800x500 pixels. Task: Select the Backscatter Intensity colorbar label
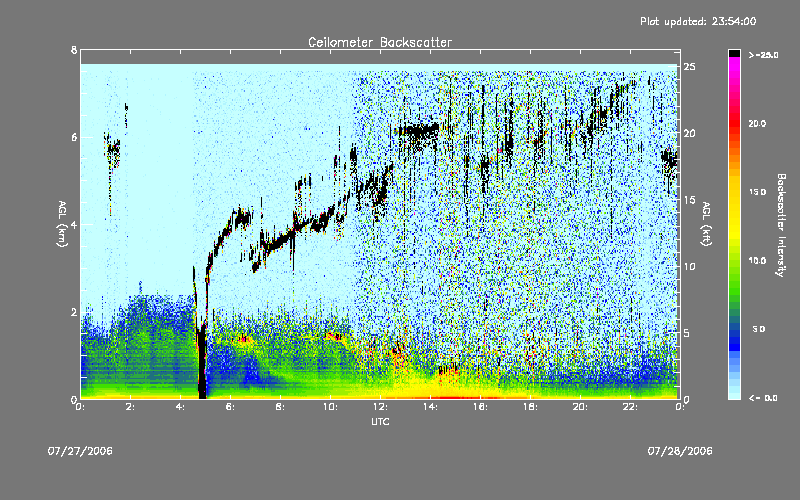781,225
